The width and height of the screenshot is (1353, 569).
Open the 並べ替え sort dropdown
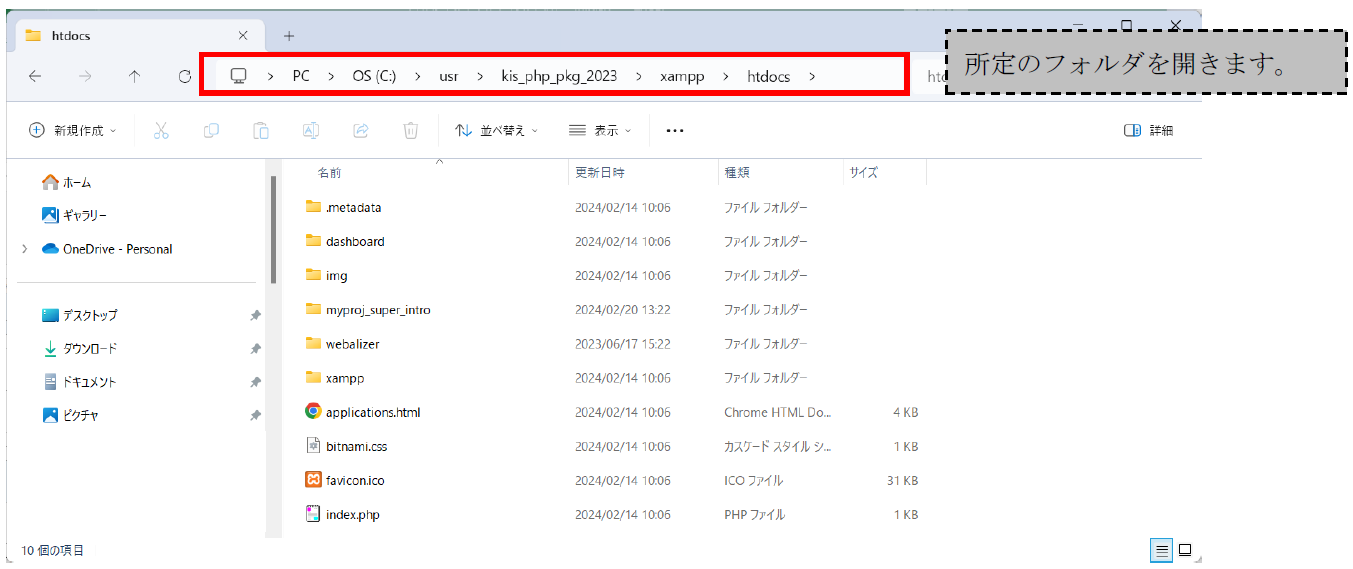[497, 130]
